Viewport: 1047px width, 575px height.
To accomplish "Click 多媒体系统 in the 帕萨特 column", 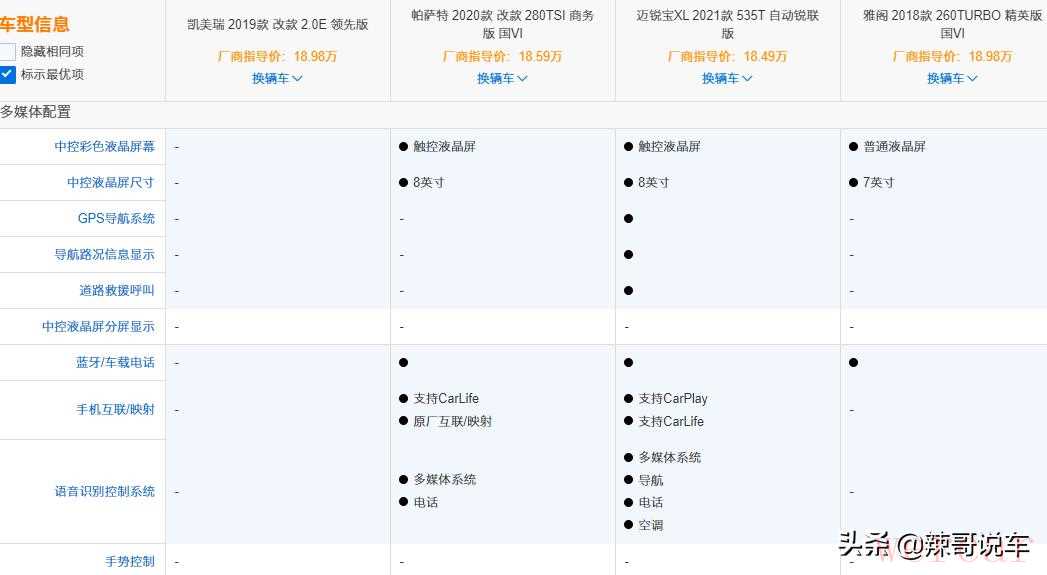I will pyautogui.click(x=445, y=480).
